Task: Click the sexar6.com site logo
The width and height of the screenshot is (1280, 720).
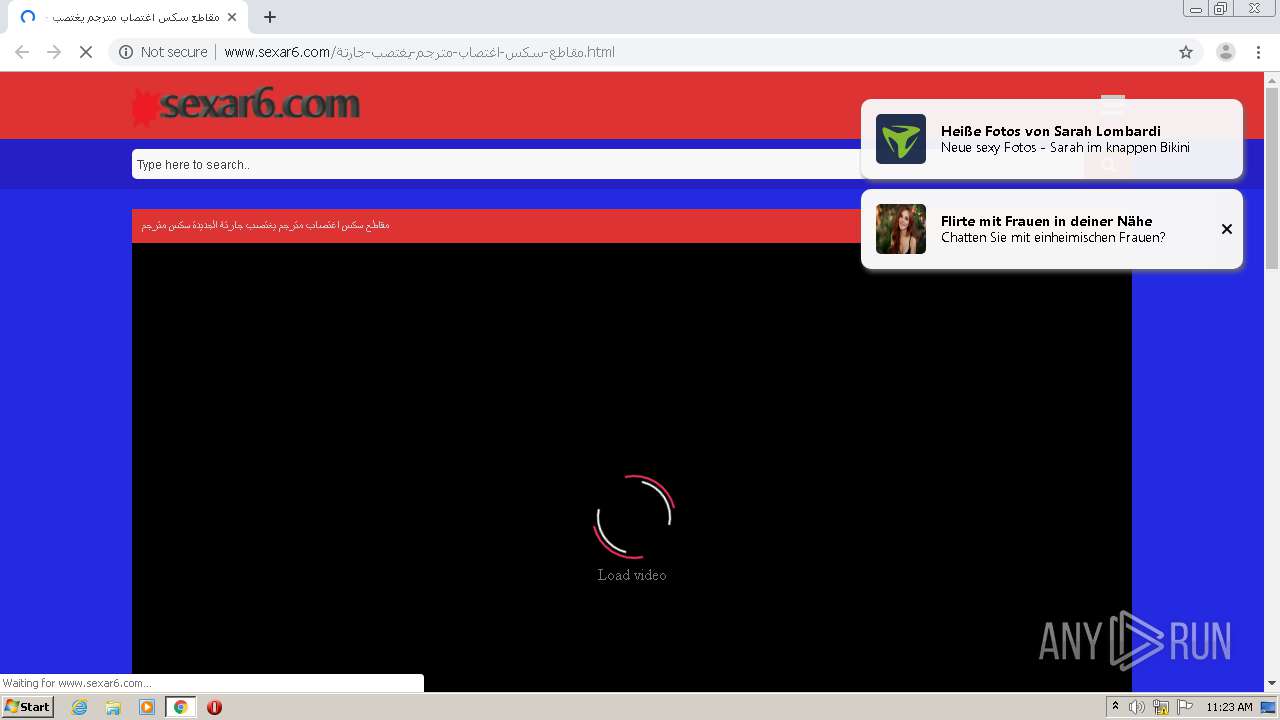Action: pyautogui.click(x=246, y=105)
